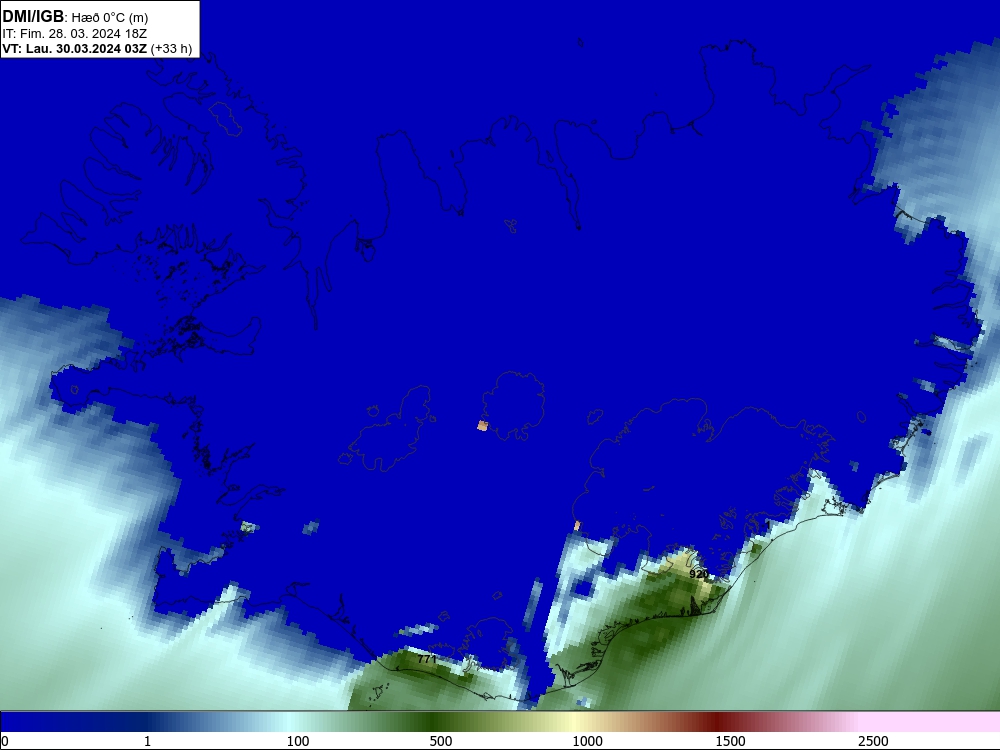Click the VT: Lau. 30.03.2024 03Z line
This screenshot has height=750, width=1000.
(x=75, y=49)
